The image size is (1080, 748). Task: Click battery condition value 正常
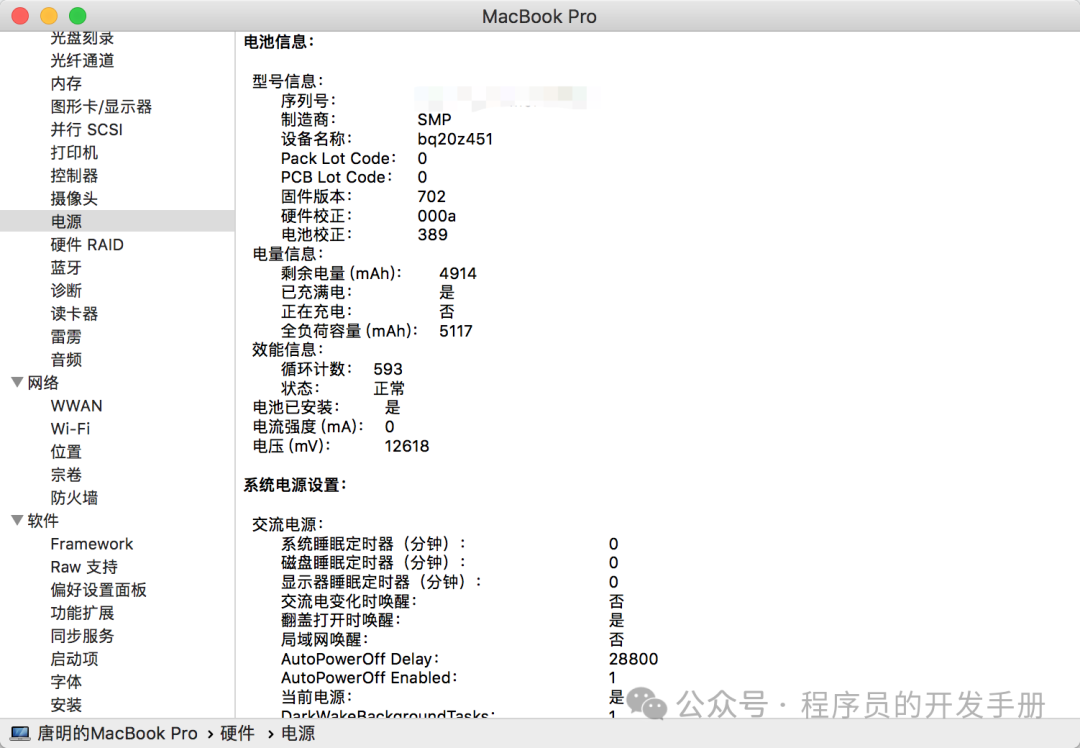[389, 388]
